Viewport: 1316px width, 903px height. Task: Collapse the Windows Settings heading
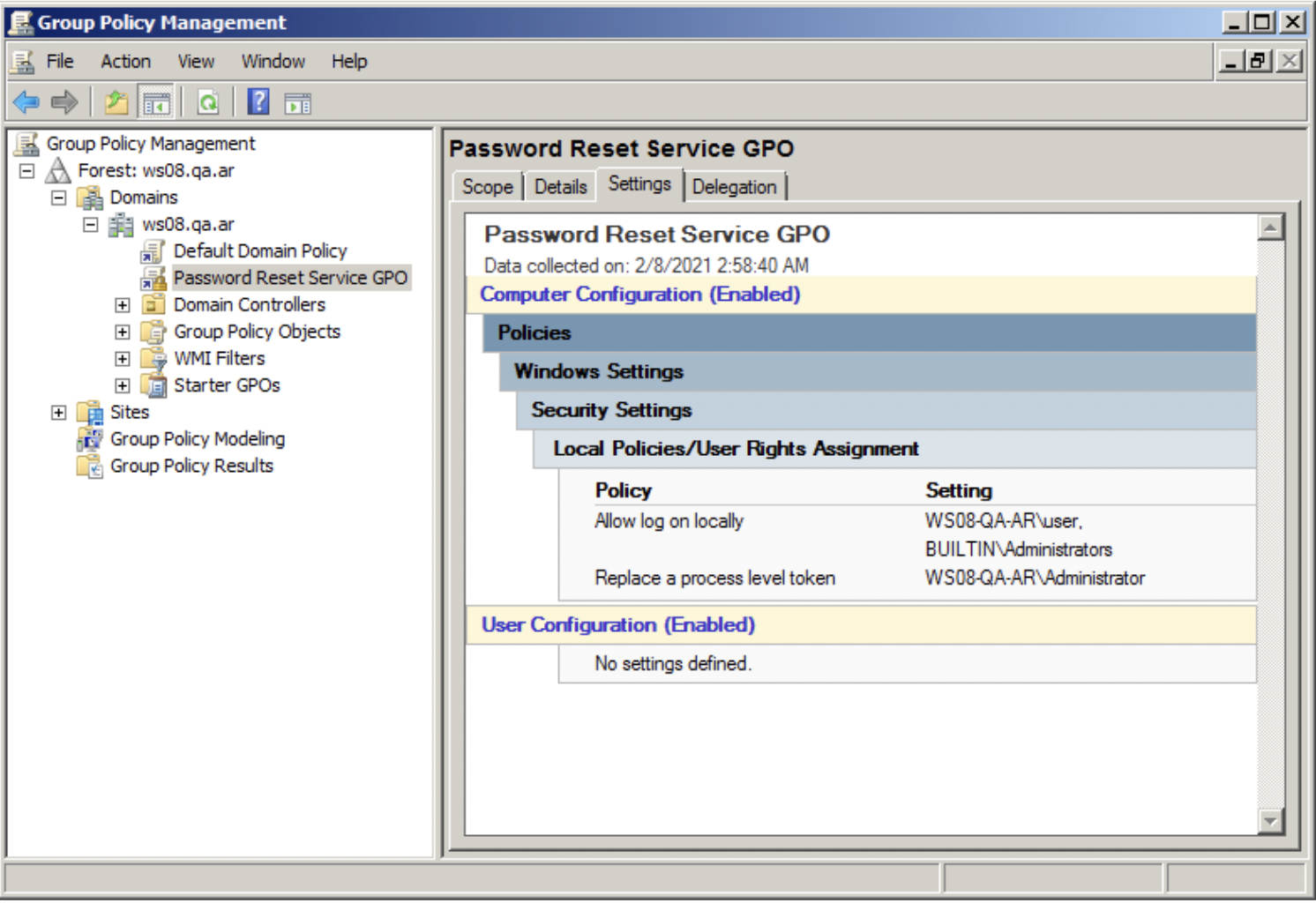tap(878, 372)
